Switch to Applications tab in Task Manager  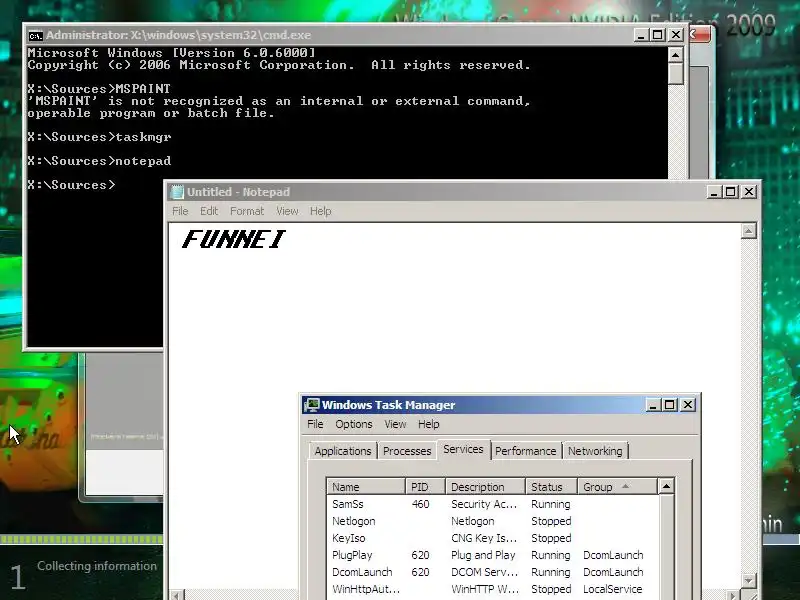point(343,451)
